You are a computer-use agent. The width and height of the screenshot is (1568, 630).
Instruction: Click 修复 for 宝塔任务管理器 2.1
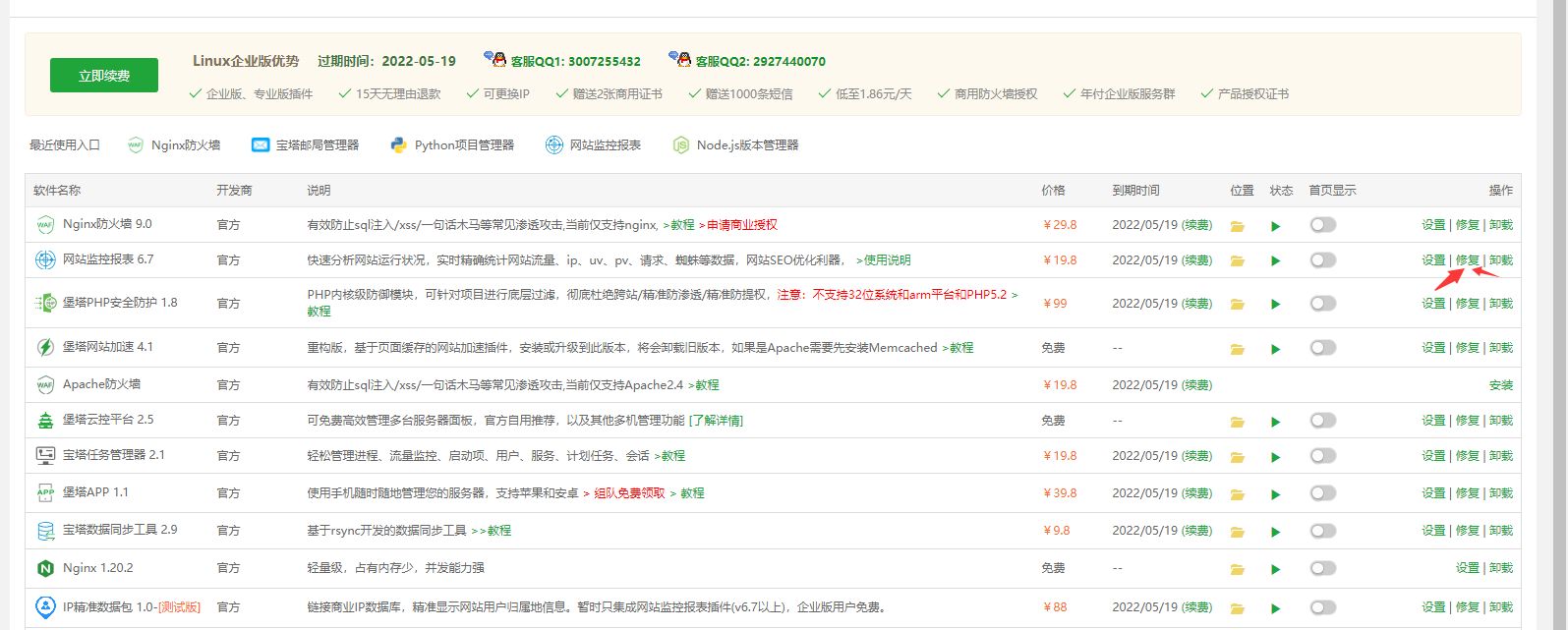1468,456
